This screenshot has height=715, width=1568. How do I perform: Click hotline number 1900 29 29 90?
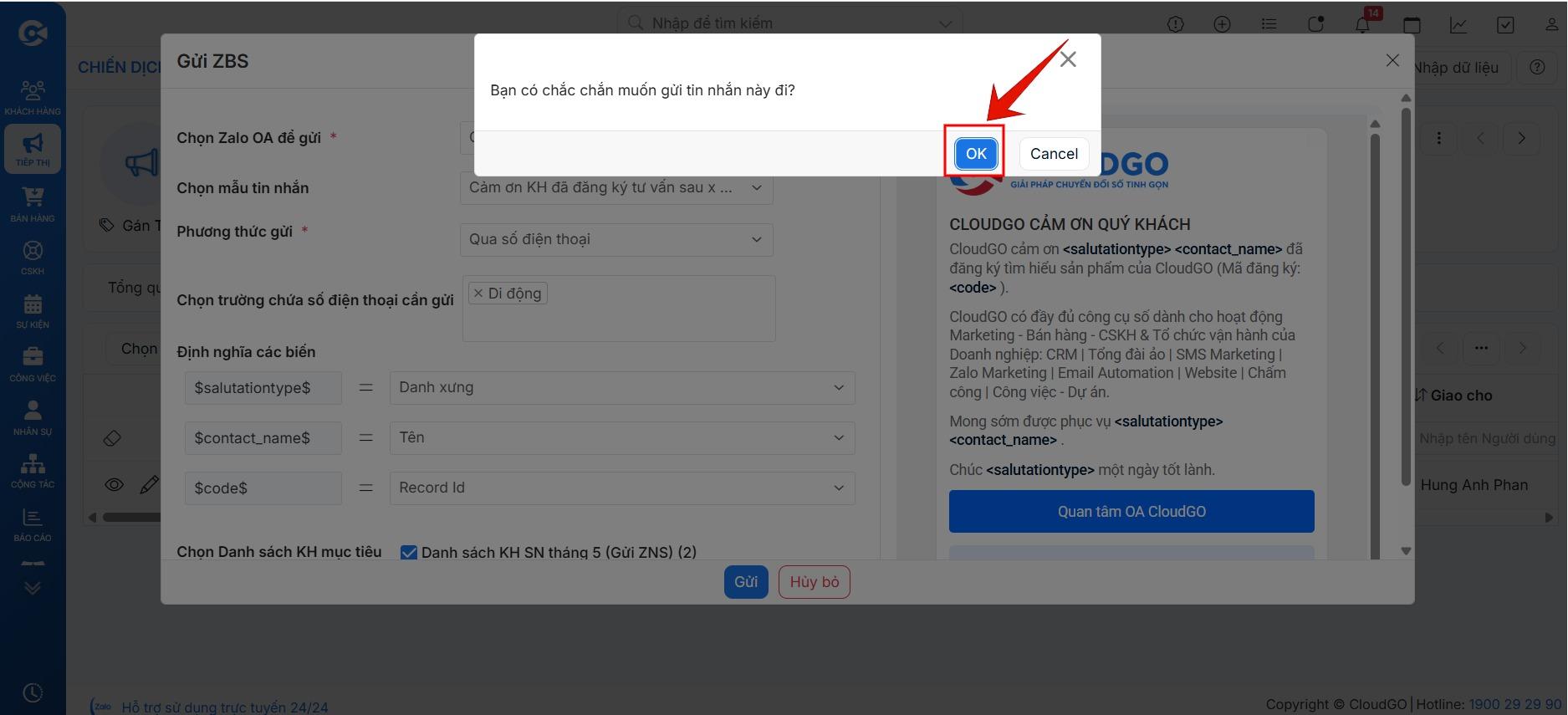1515,704
